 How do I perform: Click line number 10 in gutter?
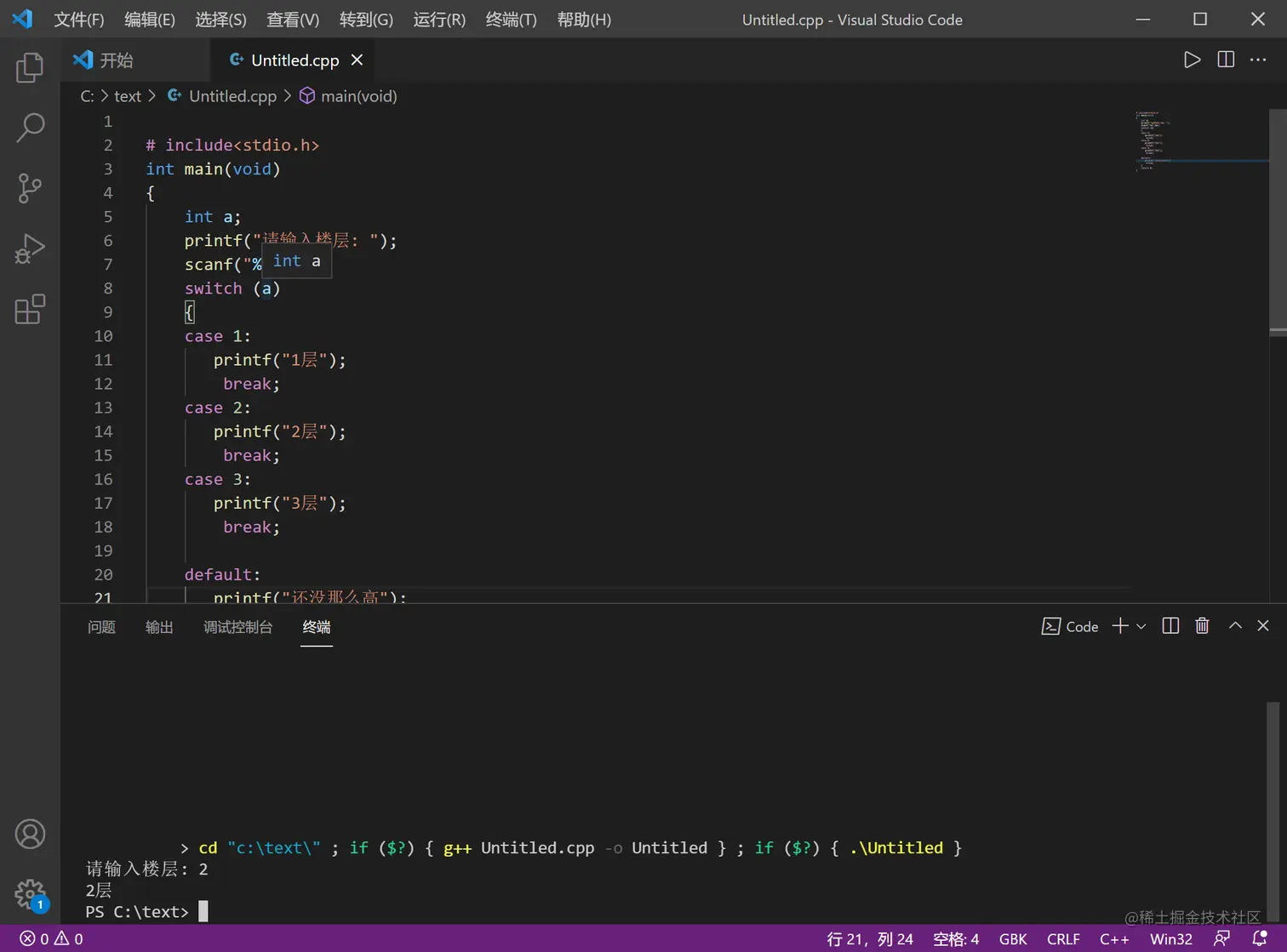click(x=103, y=336)
